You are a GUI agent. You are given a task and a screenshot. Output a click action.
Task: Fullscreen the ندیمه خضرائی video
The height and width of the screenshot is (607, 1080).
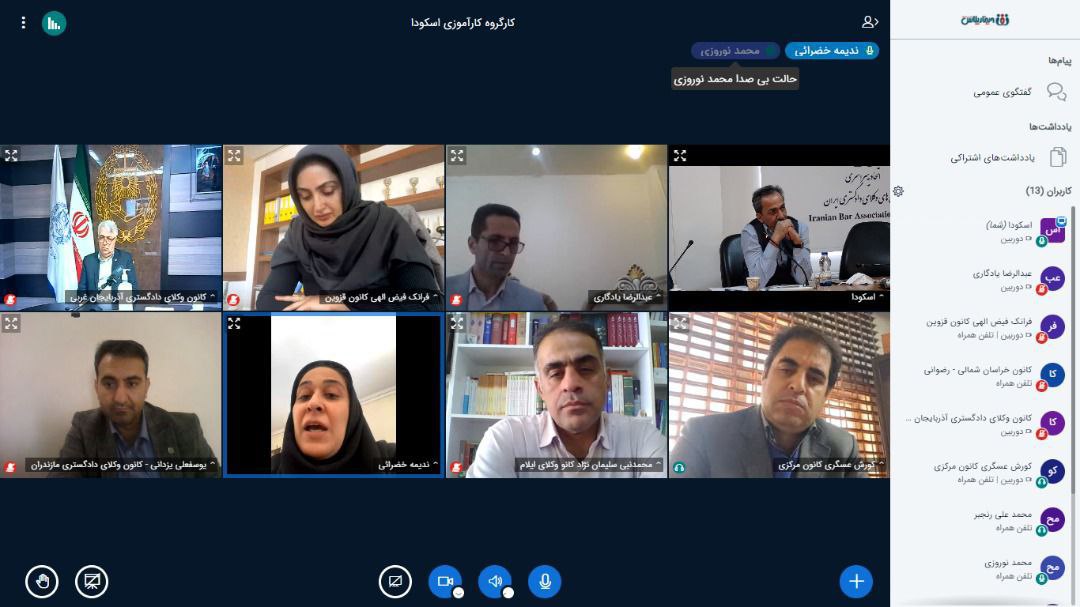coord(234,323)
